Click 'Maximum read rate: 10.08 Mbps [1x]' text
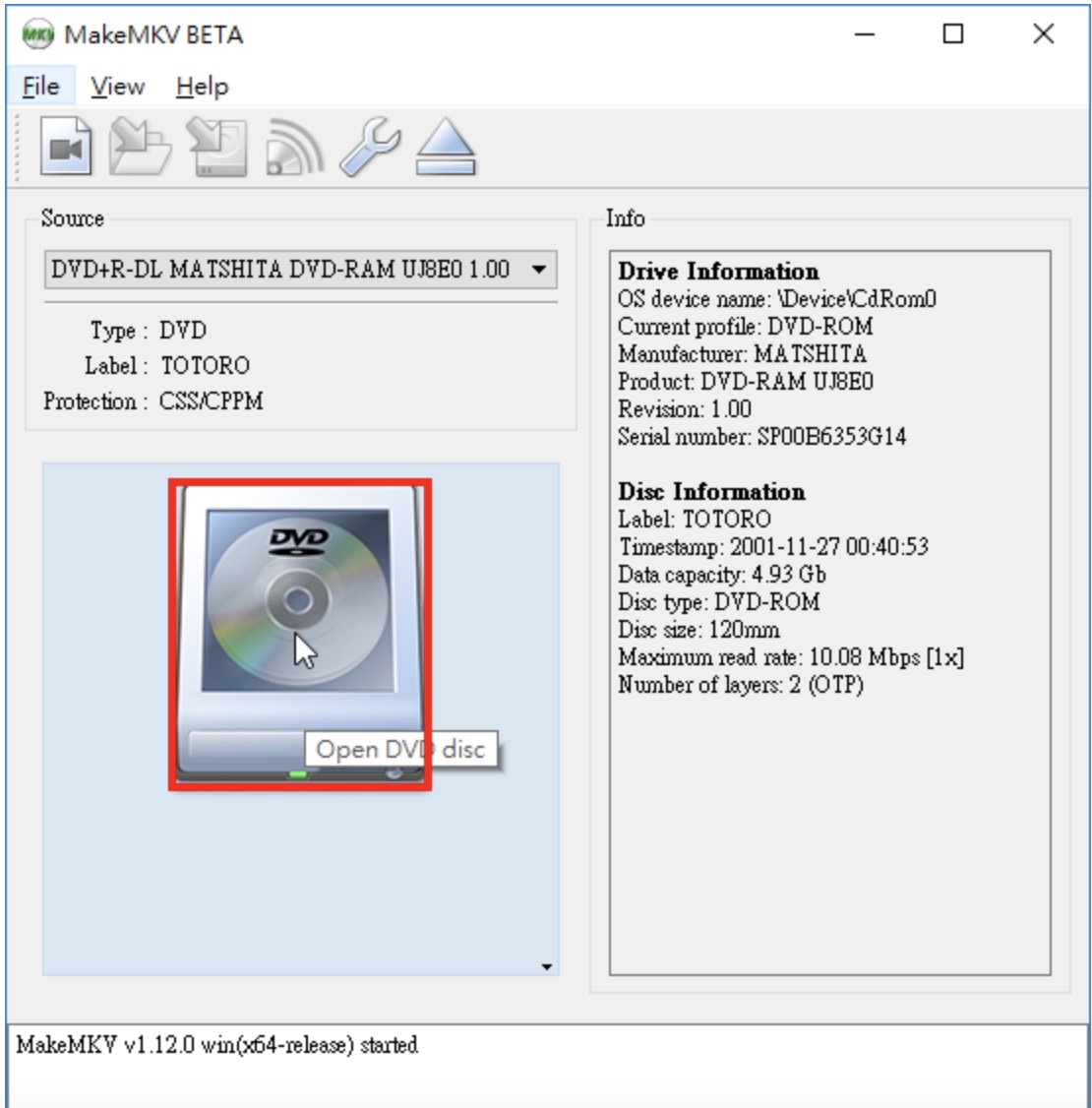1092x1108 pixels. (790, 657)
